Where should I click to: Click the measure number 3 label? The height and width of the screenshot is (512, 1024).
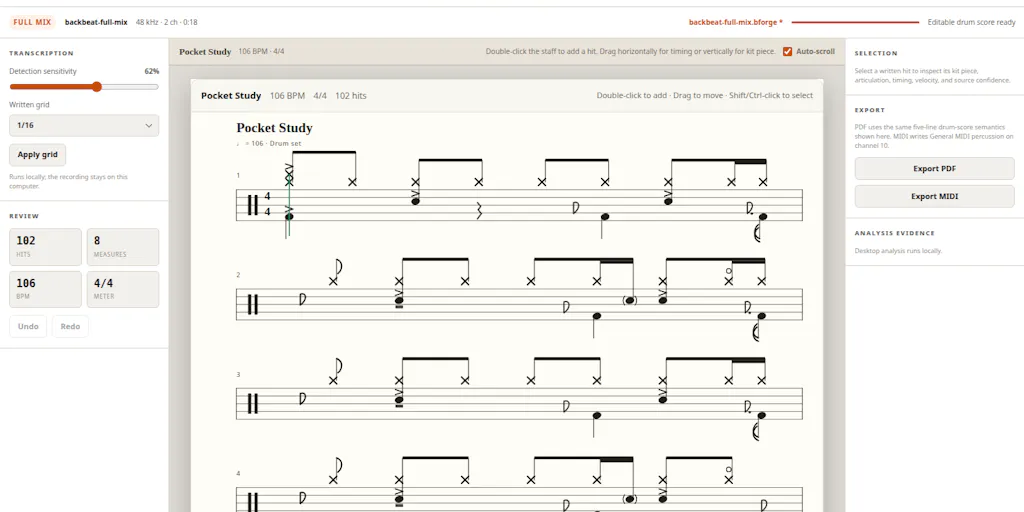tap(238, 375)
